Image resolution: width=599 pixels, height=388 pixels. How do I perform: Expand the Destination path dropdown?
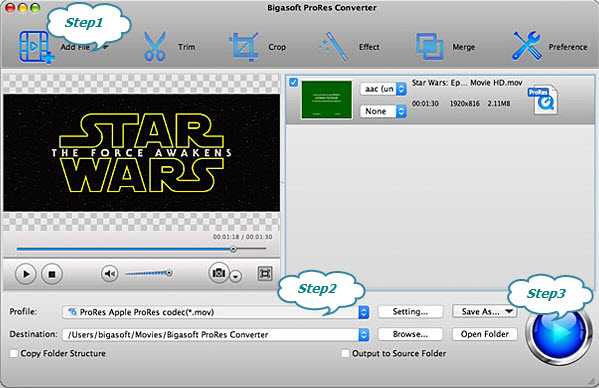coord(364,335)
